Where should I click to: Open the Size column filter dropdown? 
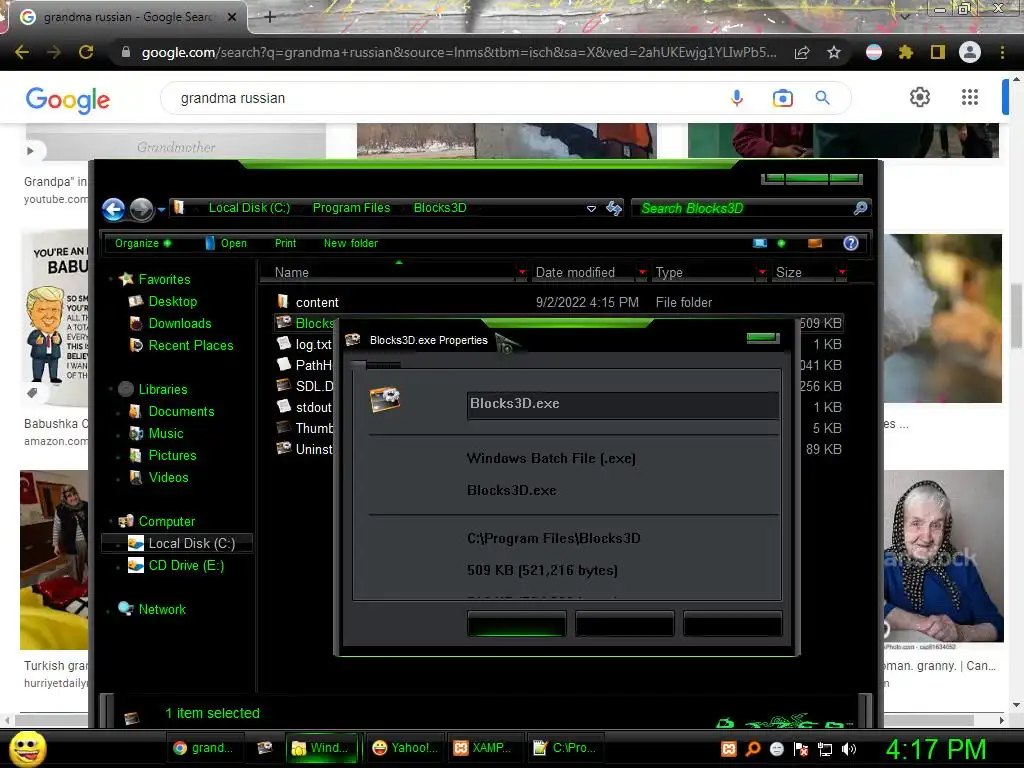tap(842, 272)
